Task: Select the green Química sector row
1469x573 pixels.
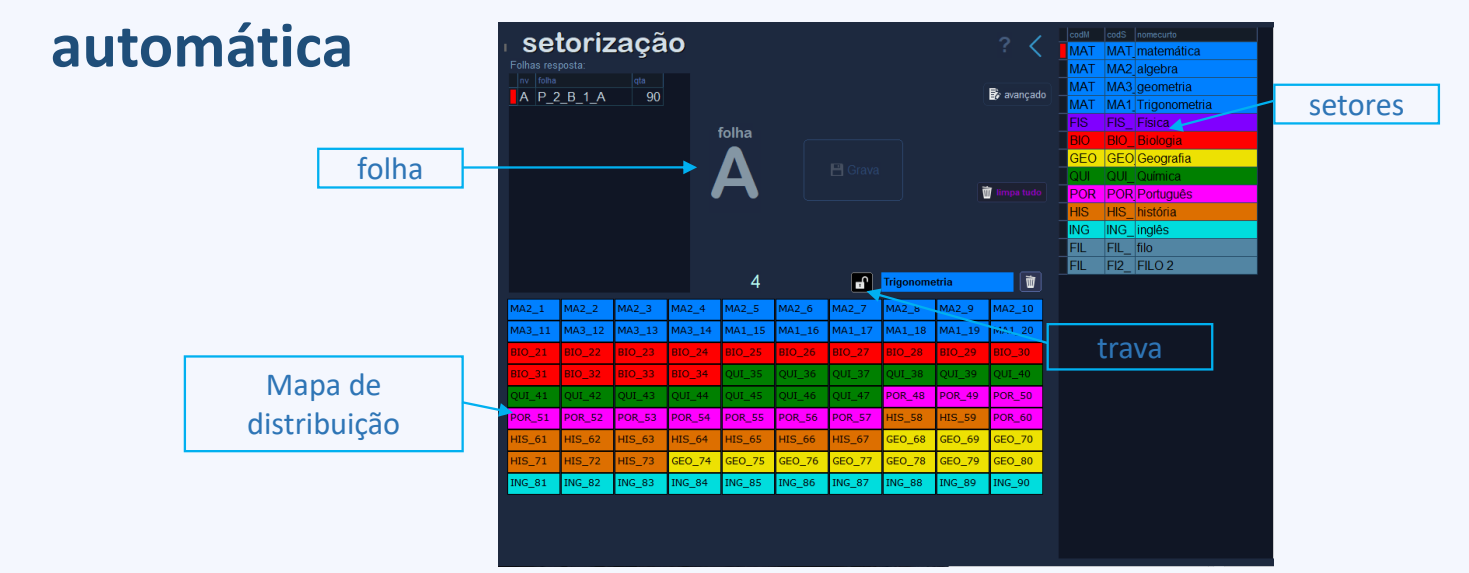Action: [x=1158, y=176]
